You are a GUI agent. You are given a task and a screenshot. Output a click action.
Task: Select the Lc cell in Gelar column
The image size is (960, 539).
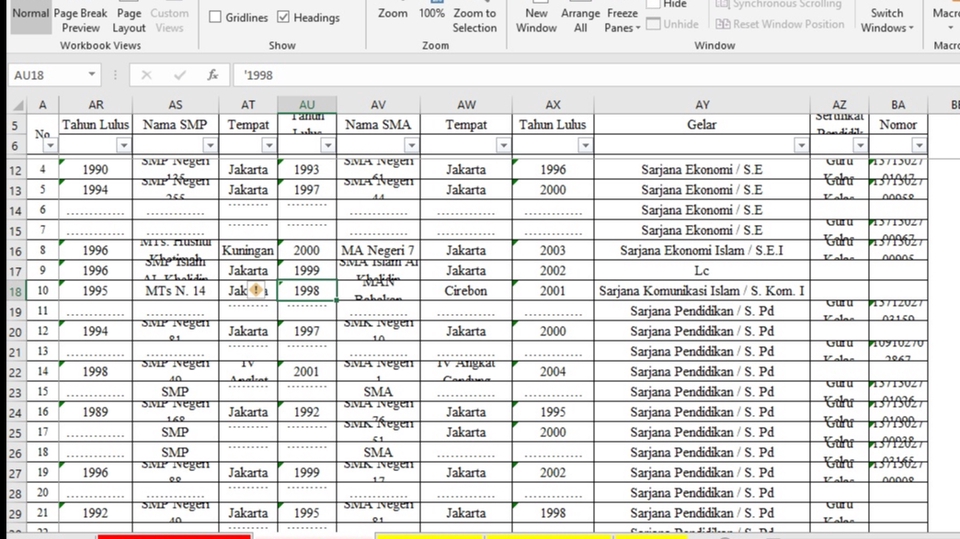[702, 271]
